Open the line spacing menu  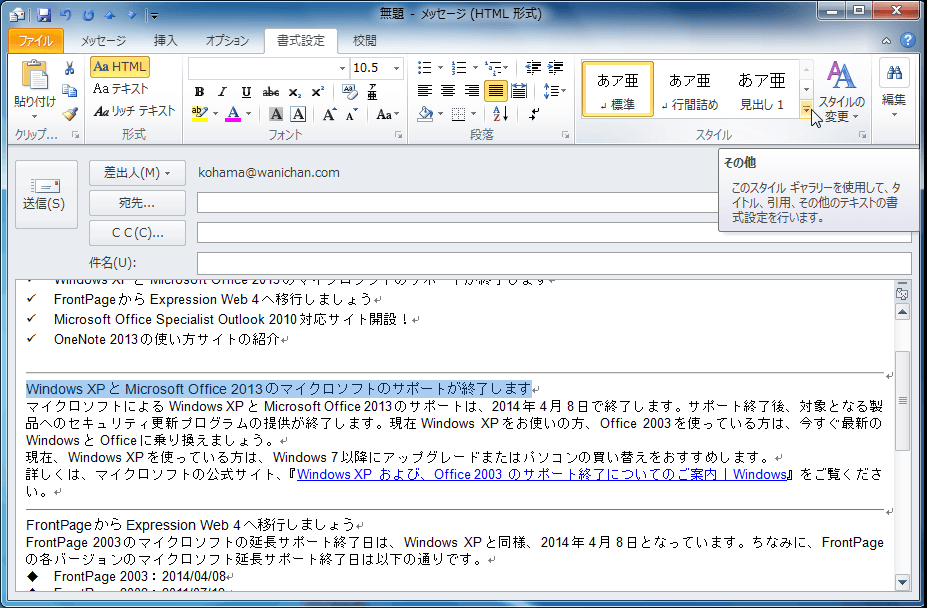(554, 90)
